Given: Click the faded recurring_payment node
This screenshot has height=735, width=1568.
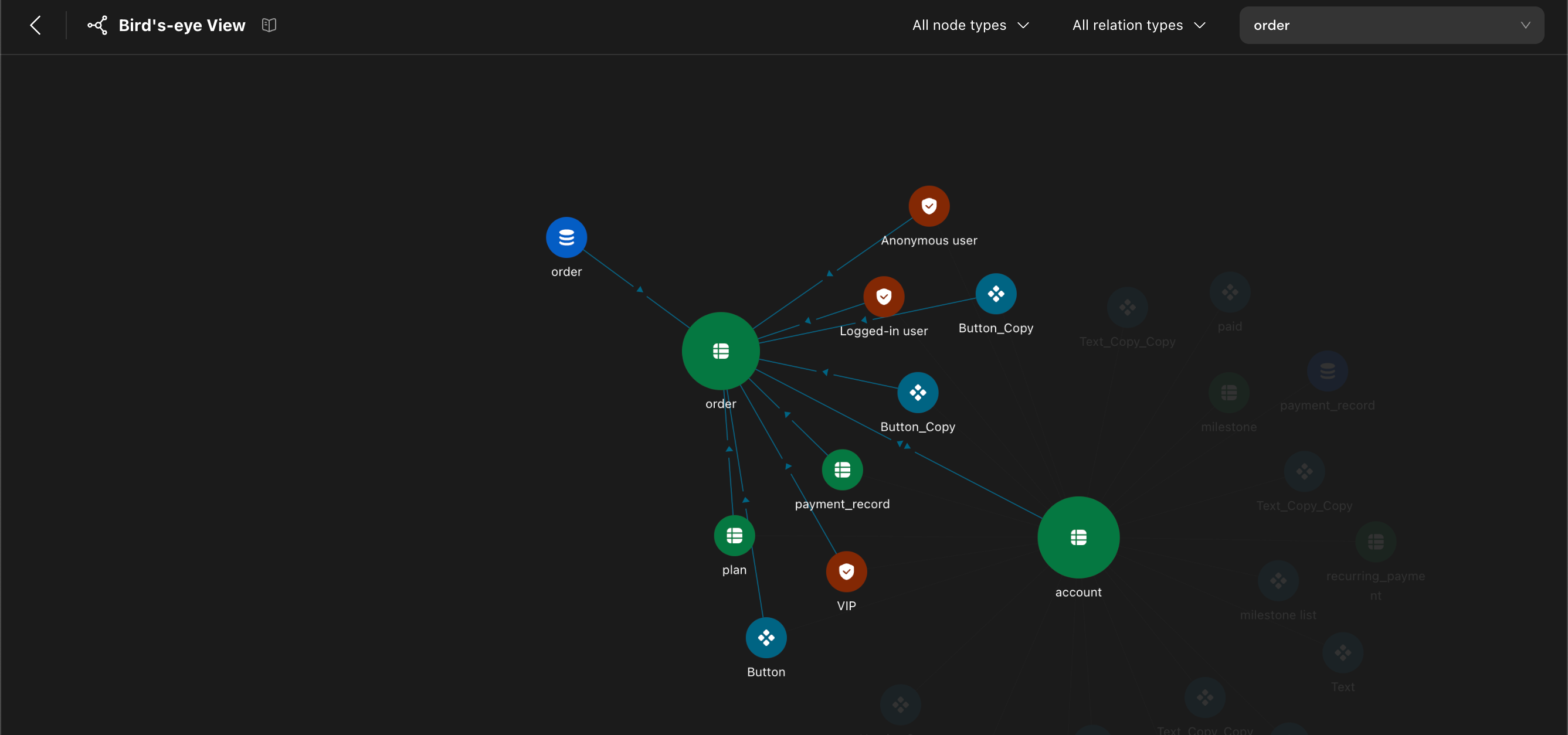Looking at the screenshot, I should [x=1375, y=542].
